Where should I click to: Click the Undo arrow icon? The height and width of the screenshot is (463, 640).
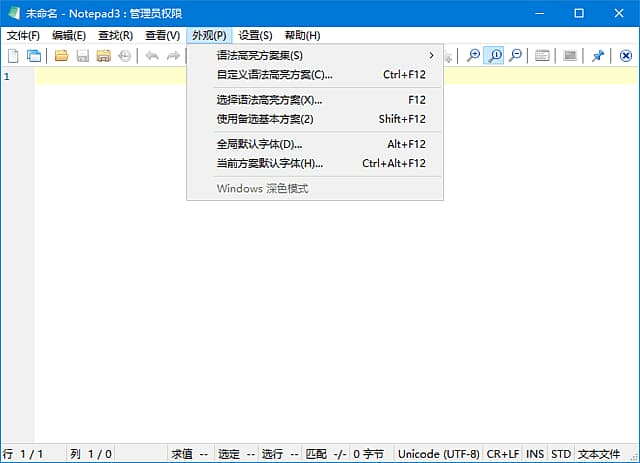click(x=152, y=56)
